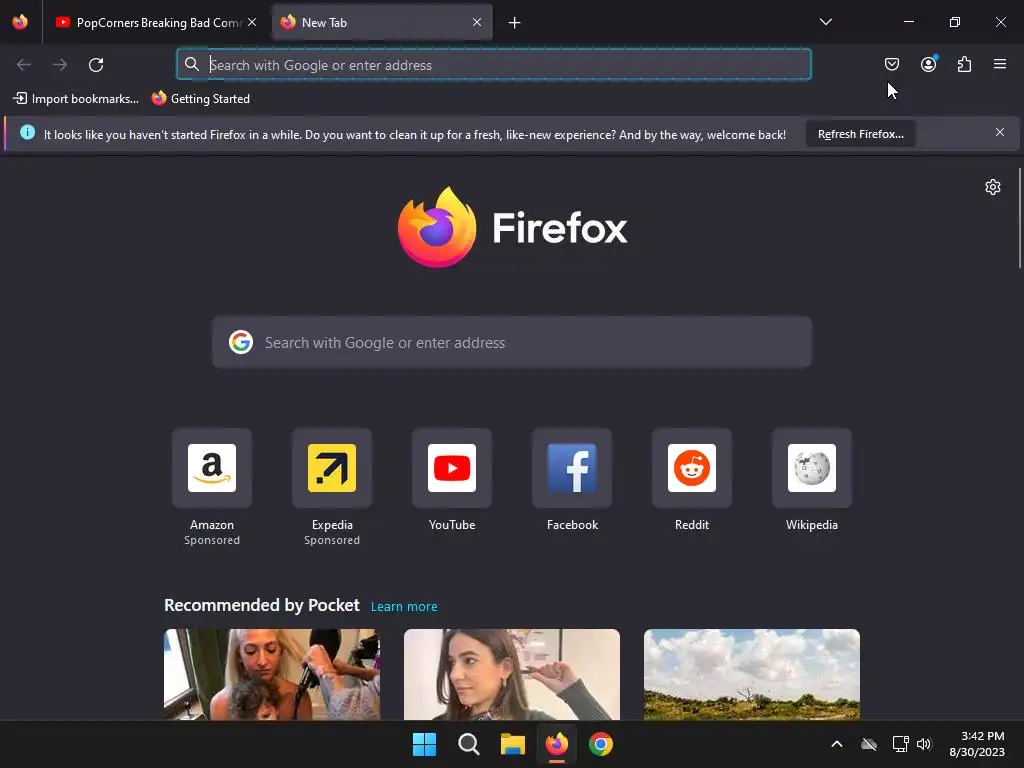Screen dimensions: 1024x768
Task: Click the search magnifier in address bar
Action: click(x=191, y=64)
